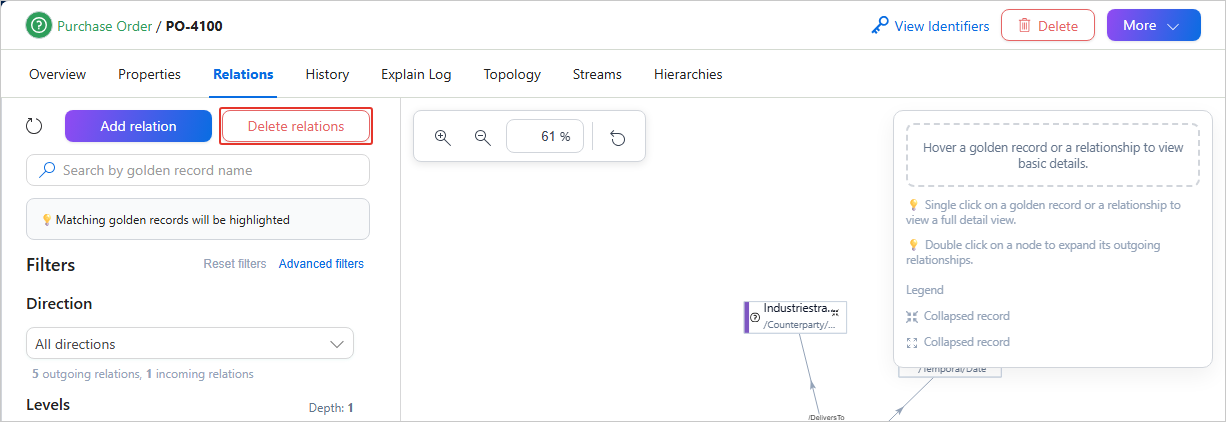Viewport: 1226px width, 422px height.
Task: Switch to the Overview tab
Action: [x=57, y=74]
